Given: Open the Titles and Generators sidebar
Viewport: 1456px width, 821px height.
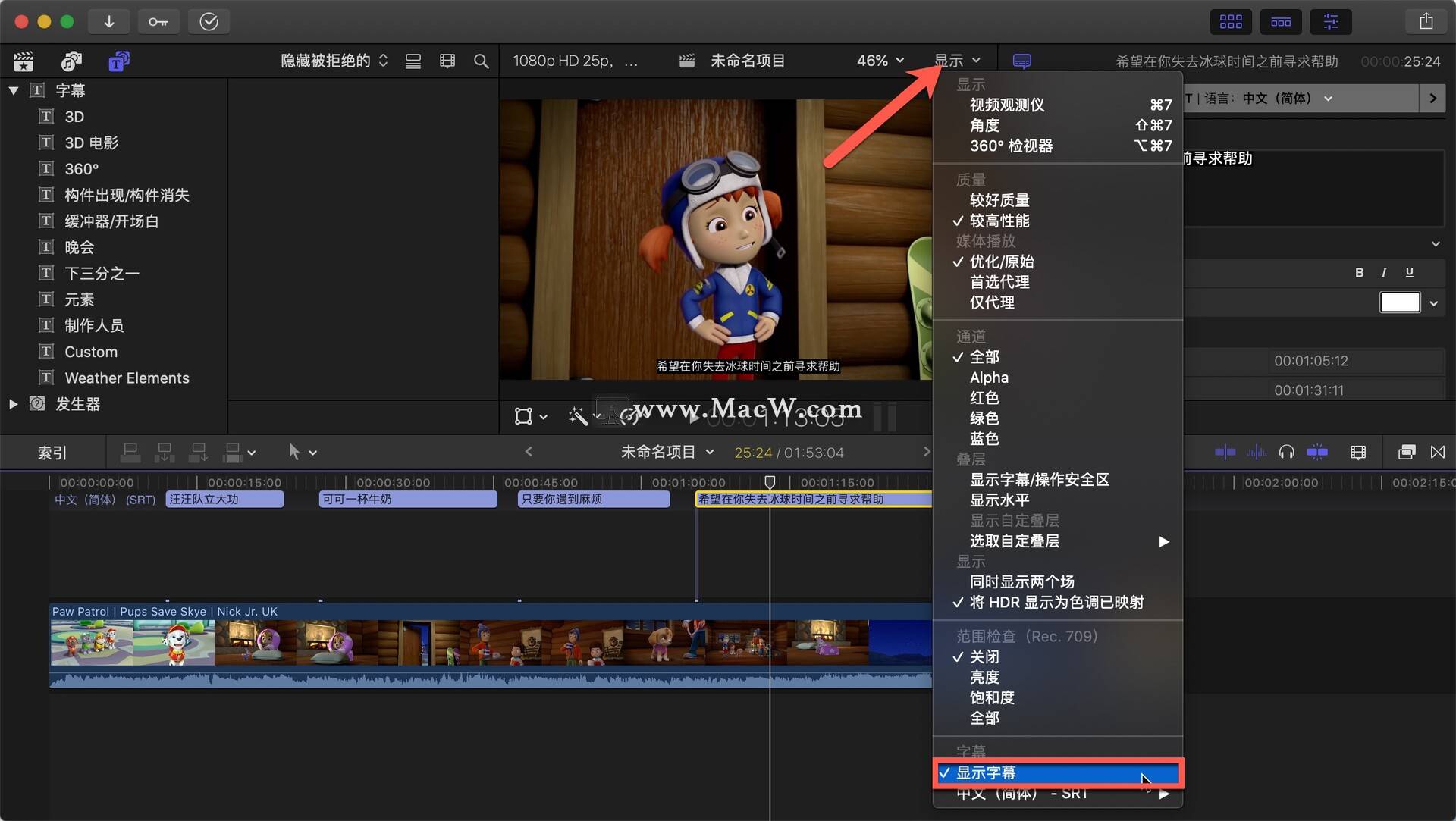Looking at the screenshot, I should tap(118, 61).
